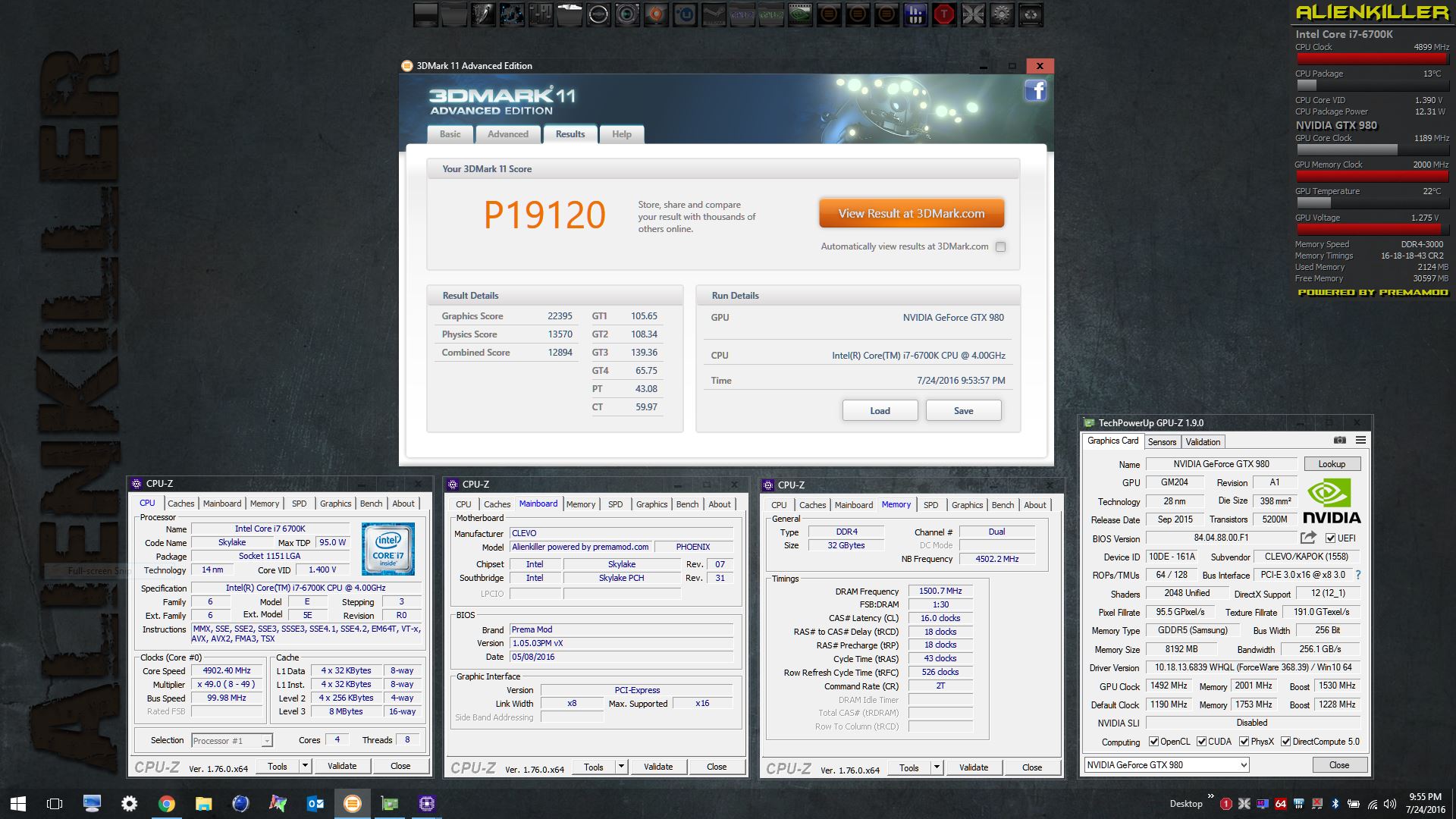Open the GPU selection dropdown in GPU-Z

click(x=1244, y=765)
